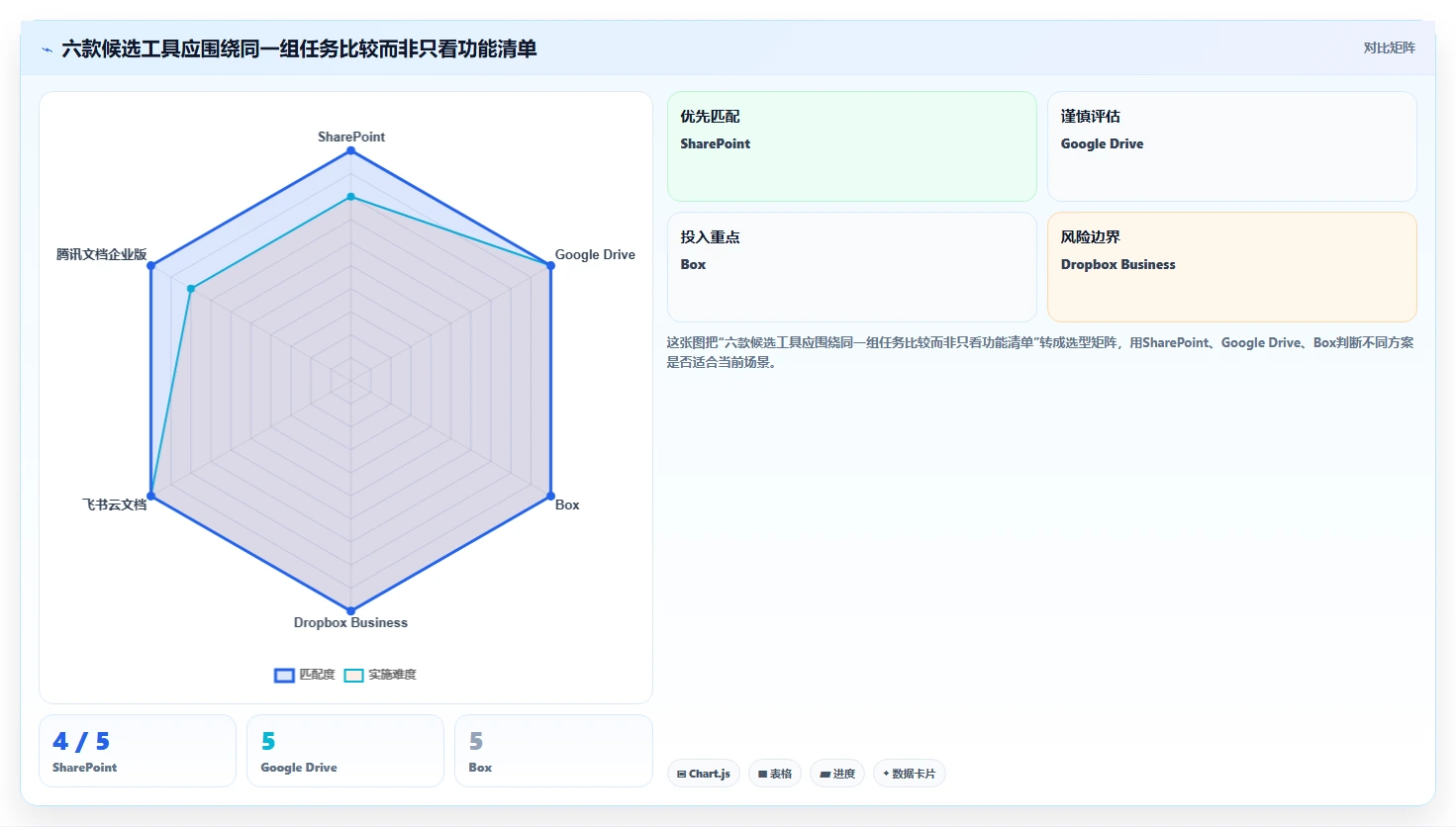This screenshot has width=1456, height=827.
Task: Click Box text inside the 投入重点 card
Action: point(693,264)
